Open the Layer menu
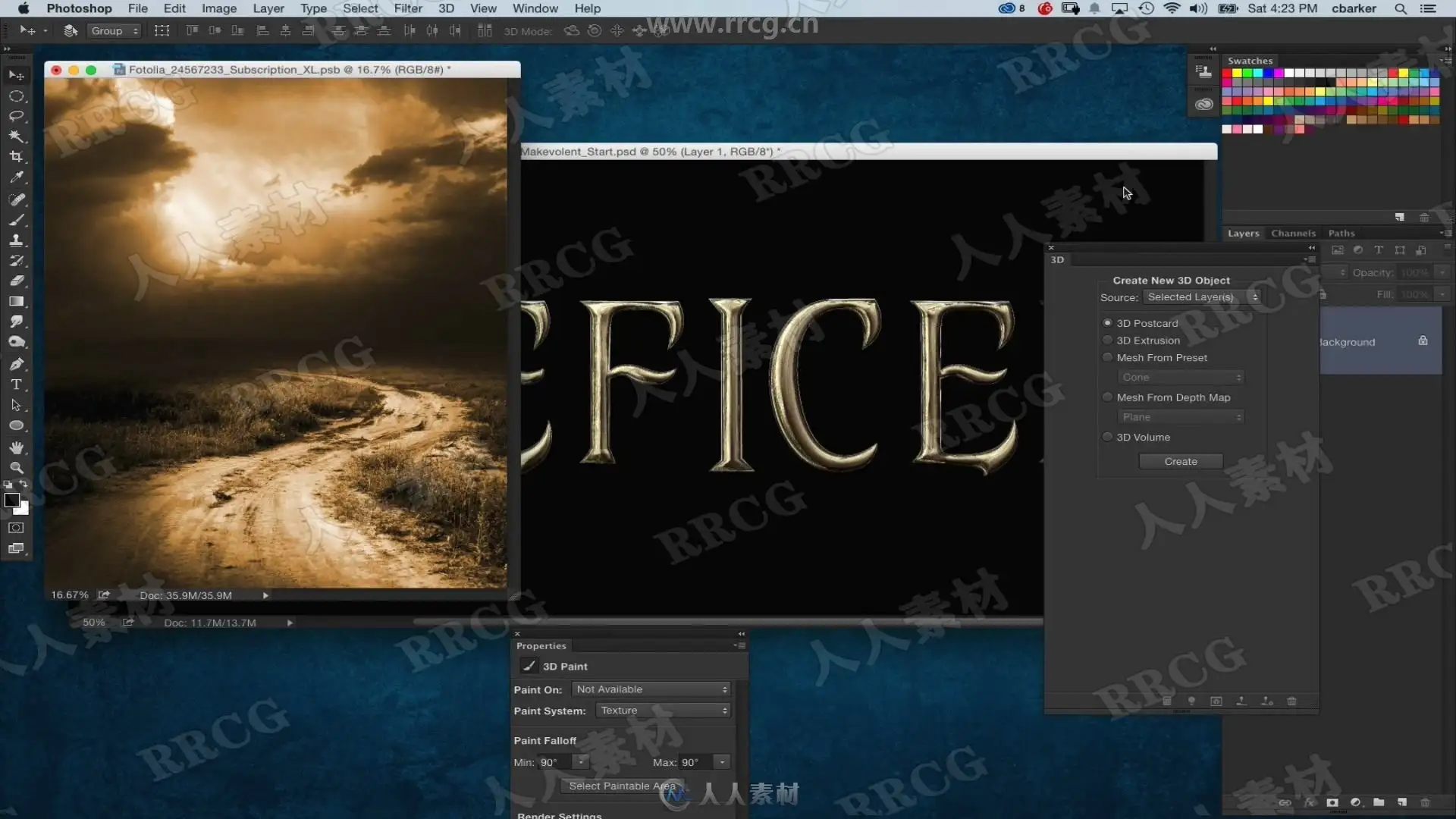Image resolution: width=1456 pixels, height=819 pixels. tap(268, 8)
